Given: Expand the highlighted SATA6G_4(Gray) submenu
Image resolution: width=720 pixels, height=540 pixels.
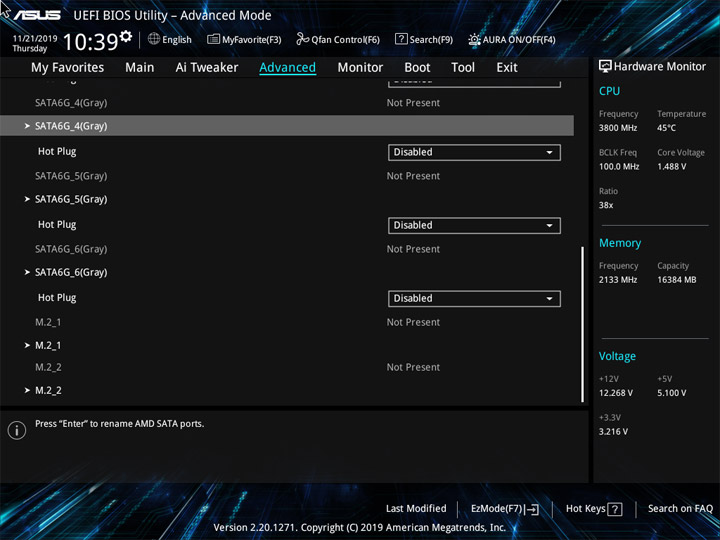Looking at the screenshot, I should [287, 126].
